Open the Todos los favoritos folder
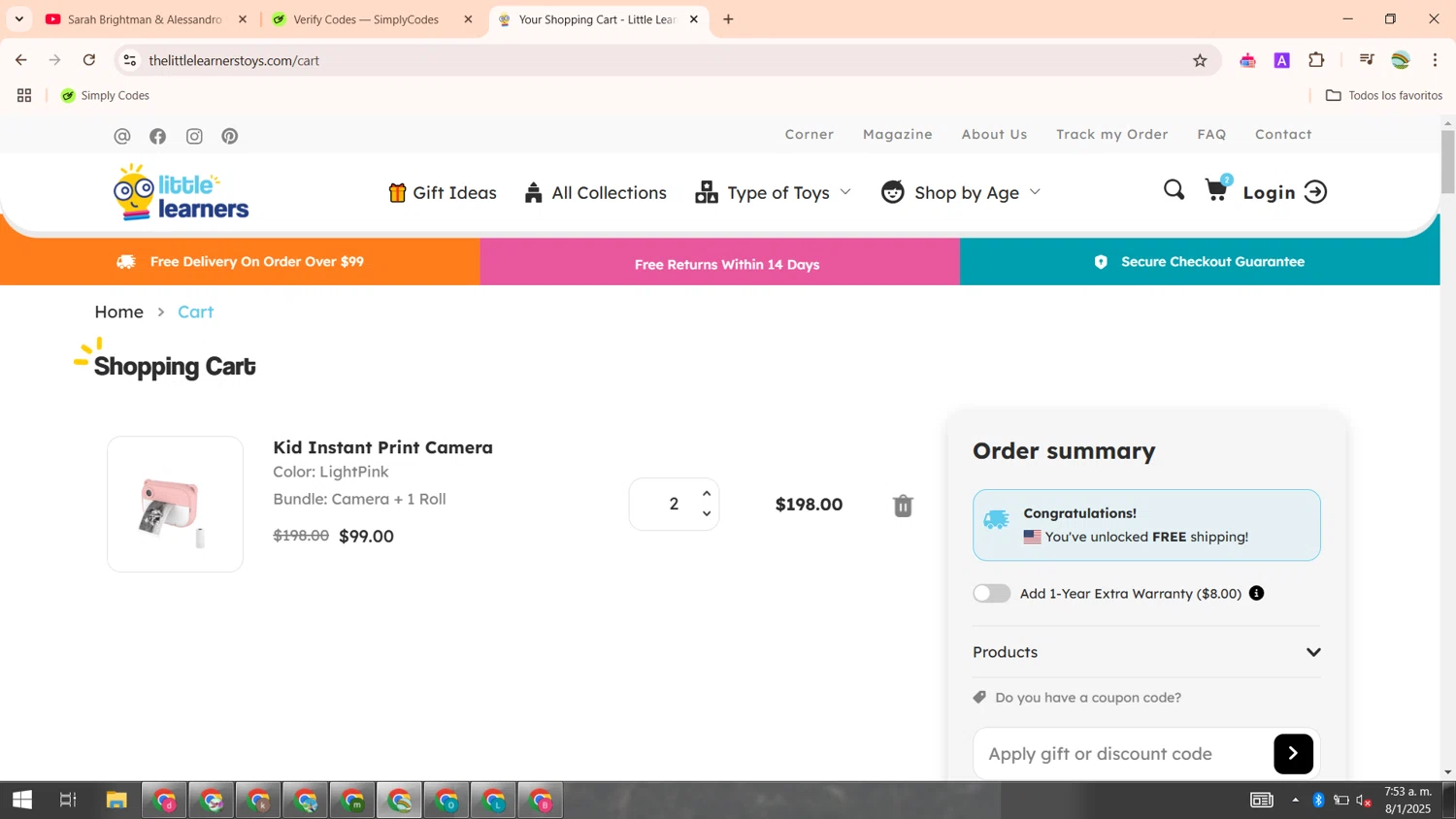The height and width of the screenshot is (819, 1456). [1383, 95]
